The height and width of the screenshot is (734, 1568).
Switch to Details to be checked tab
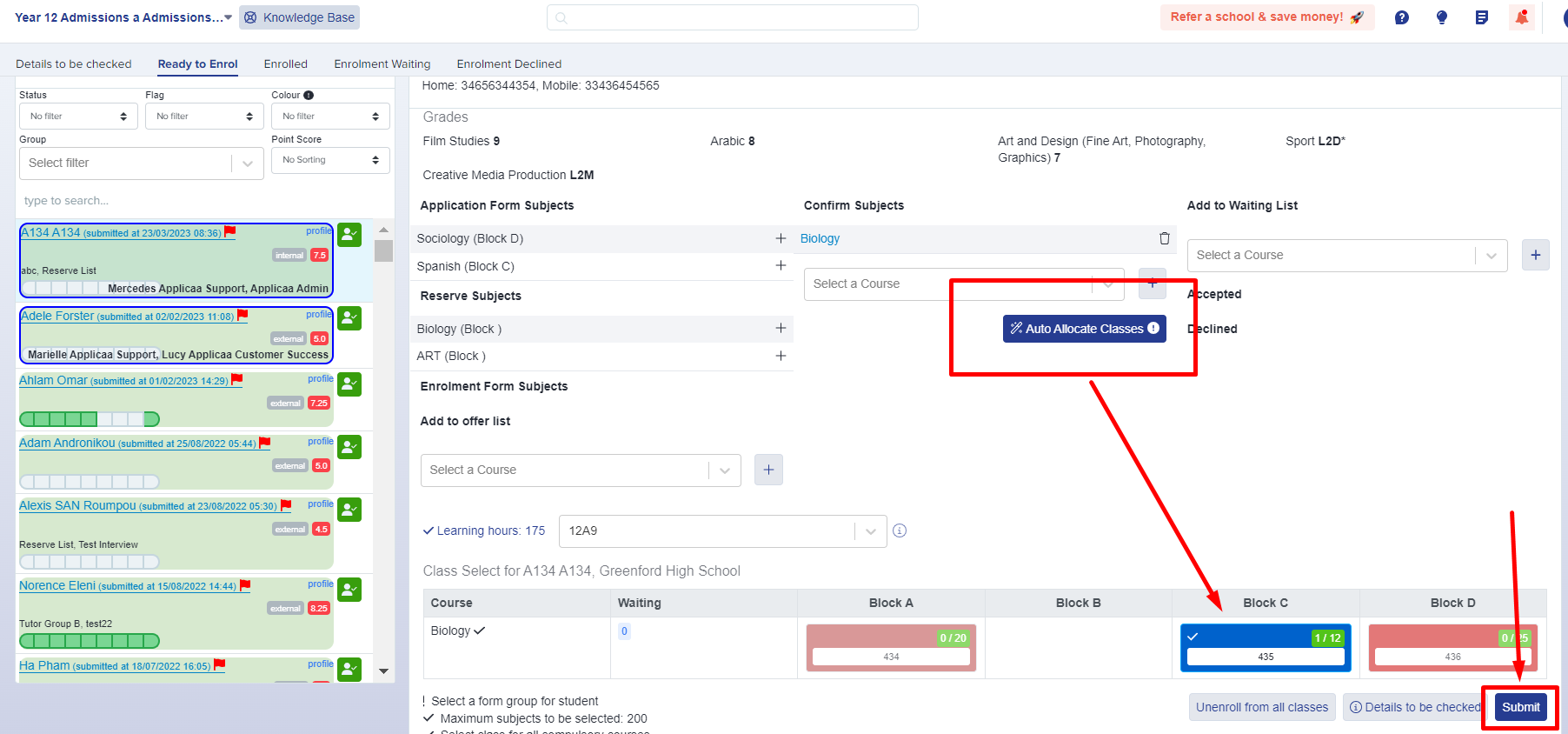74,64
